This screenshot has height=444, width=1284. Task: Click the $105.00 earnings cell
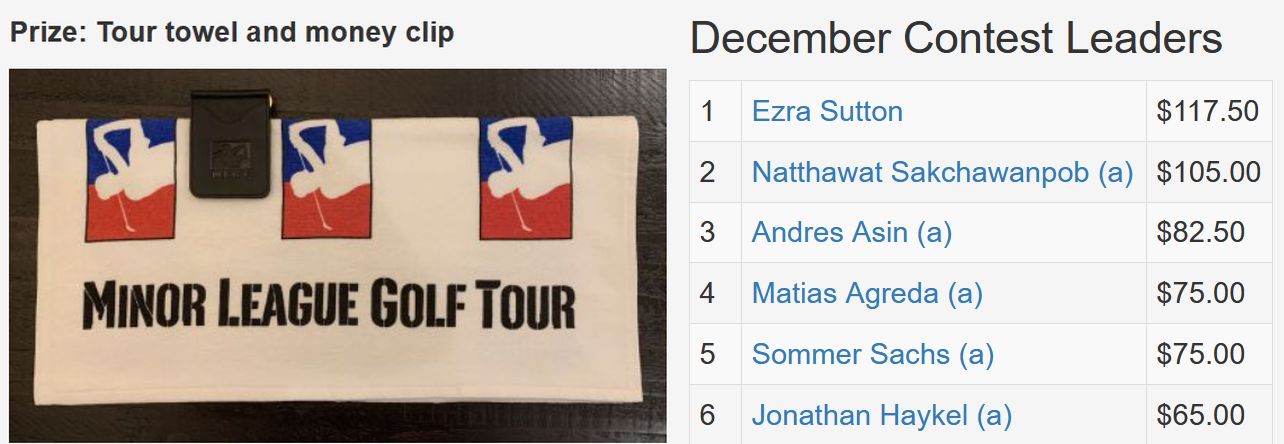coord(1209,172)
